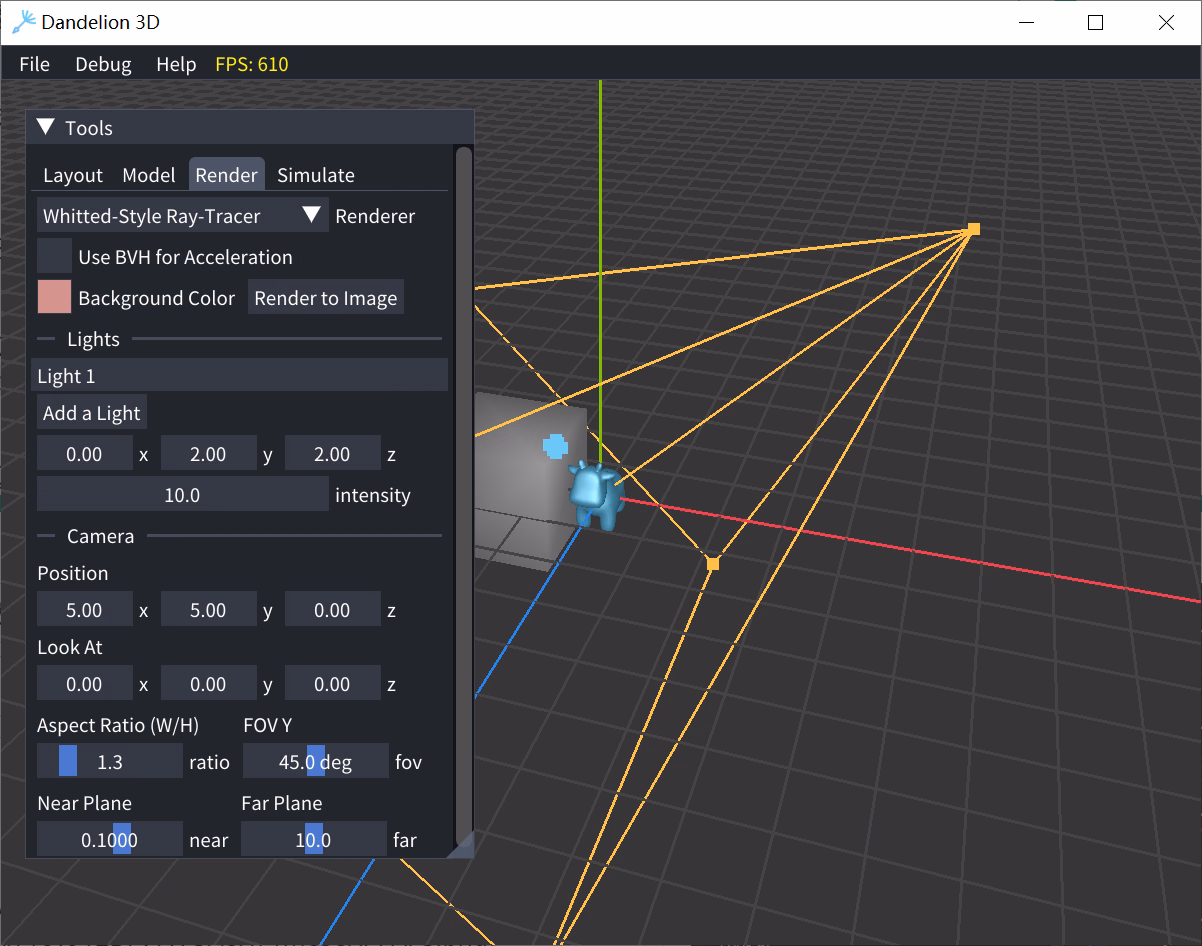This screenshot has width=1202, height=946.
Task: Click the Tools panel vertical scrollbar
Action: click(x=463, y=496)
